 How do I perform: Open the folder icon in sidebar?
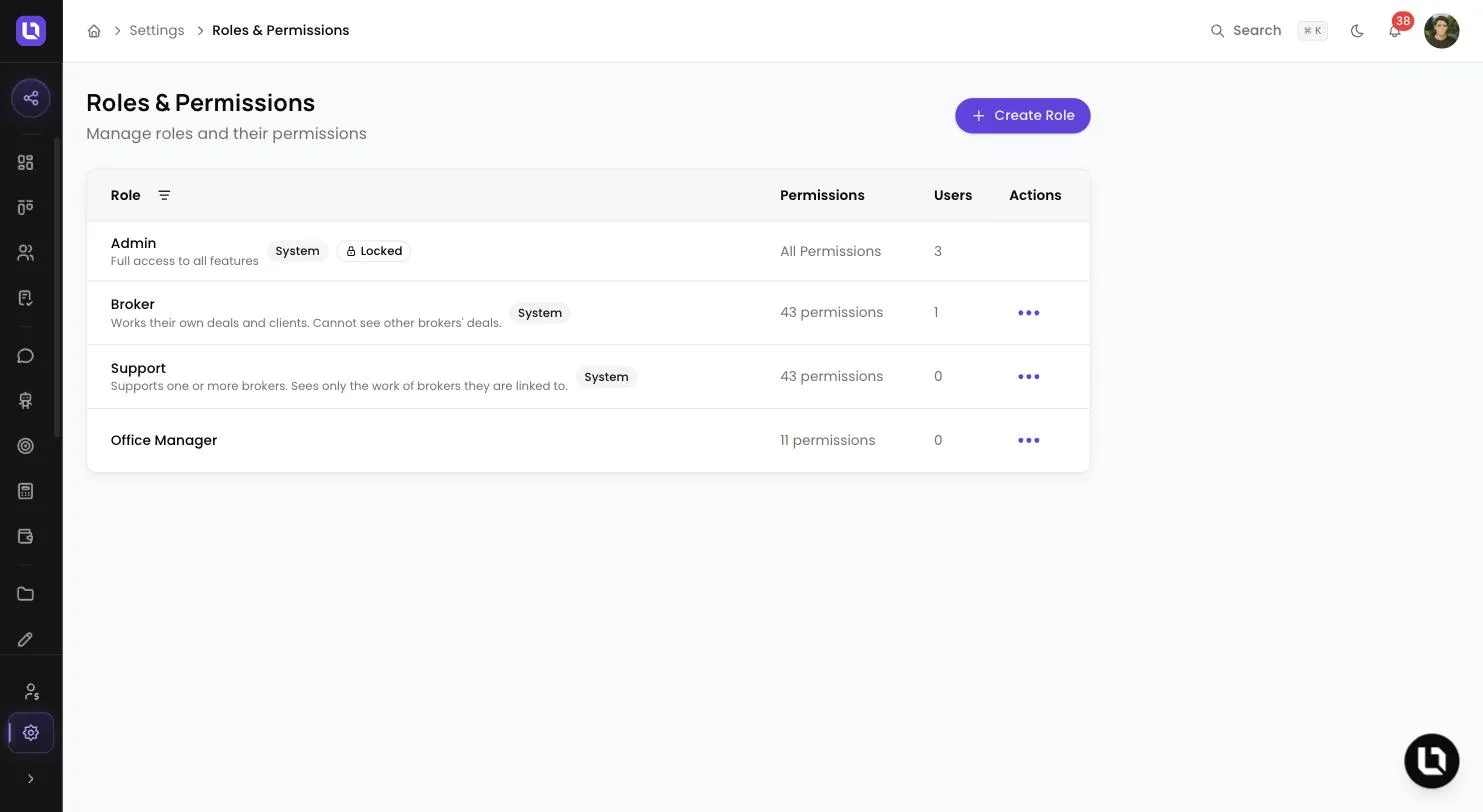26,594
